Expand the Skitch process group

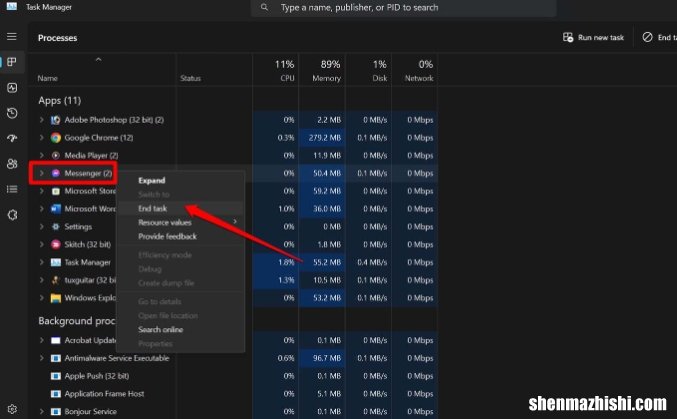pyautogui.click(x=41, y=244)
